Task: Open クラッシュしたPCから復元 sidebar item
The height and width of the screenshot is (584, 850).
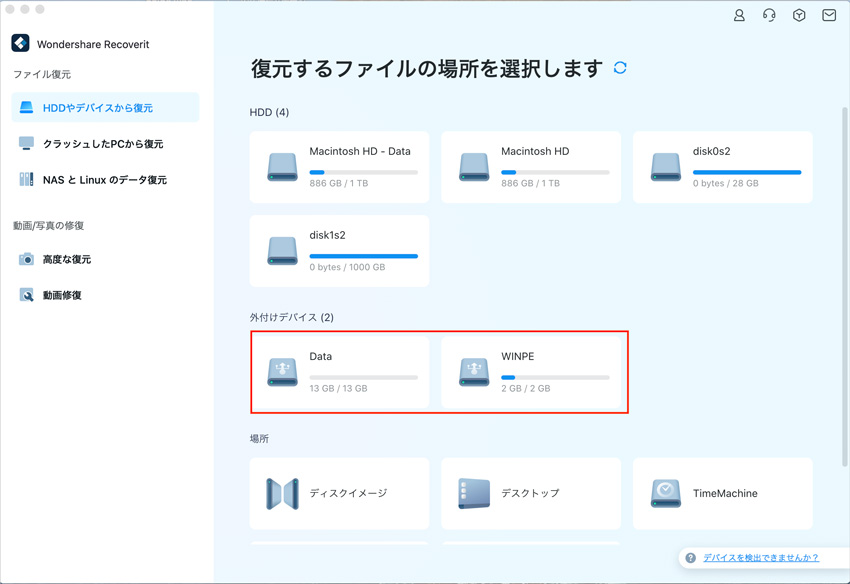Action: click(x=105, y=144)
